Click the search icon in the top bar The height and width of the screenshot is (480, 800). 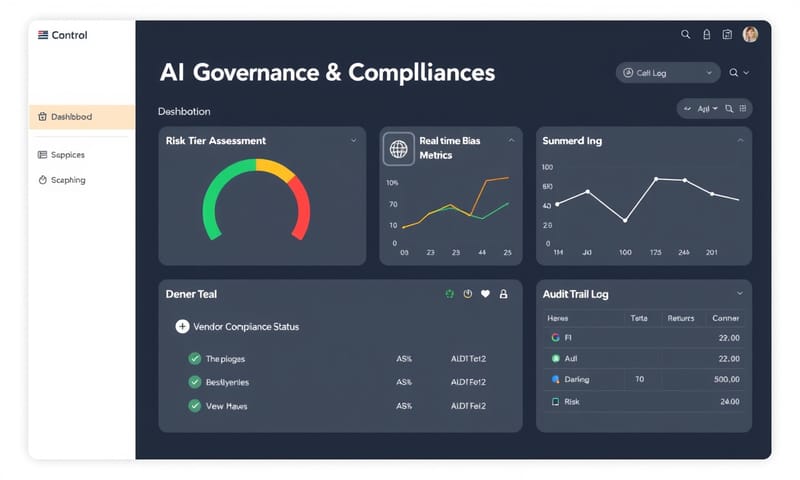pyautogui.click(x=685, y=34)
